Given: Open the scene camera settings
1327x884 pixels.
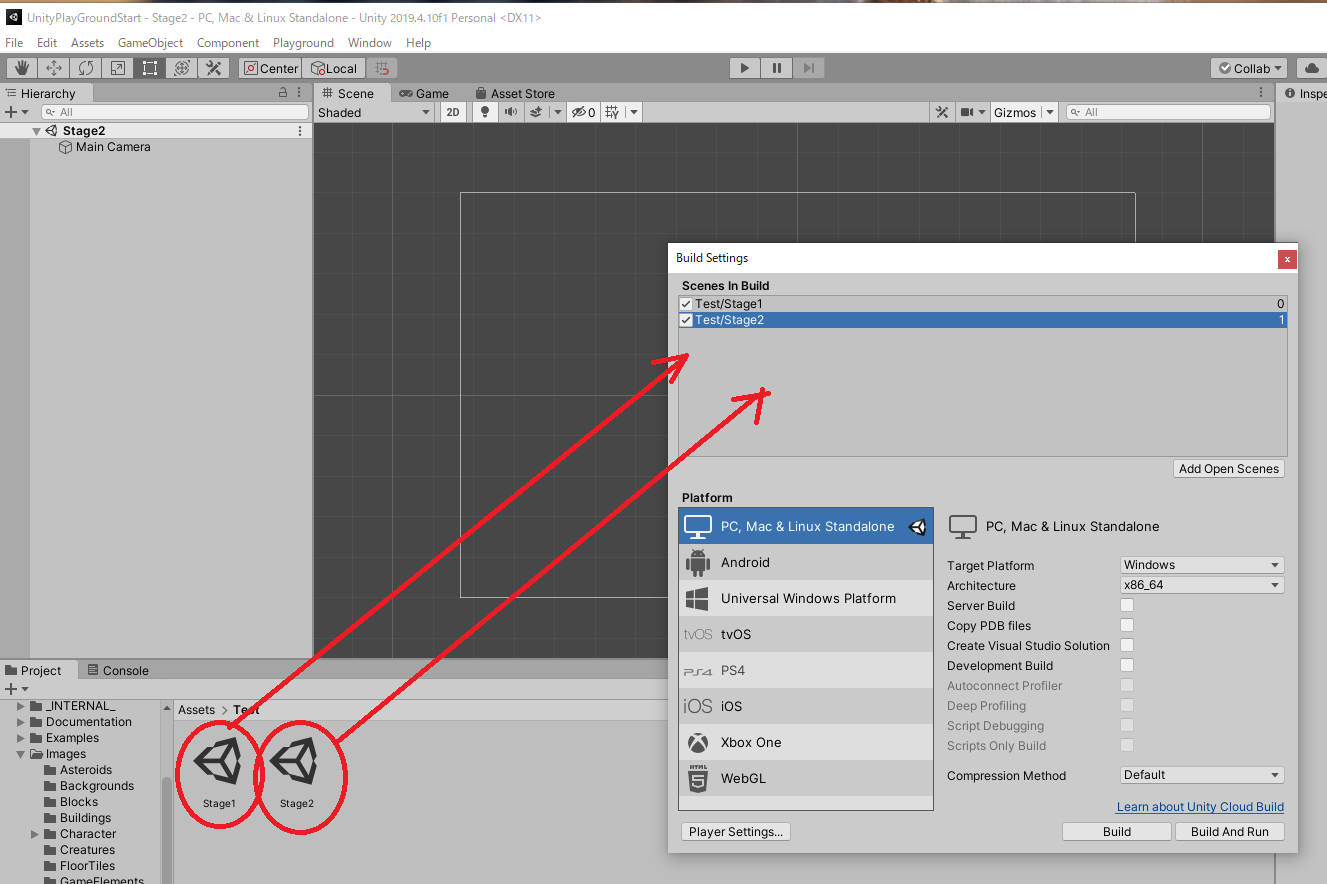Looking at the screenshot, I should pos(967,112).
